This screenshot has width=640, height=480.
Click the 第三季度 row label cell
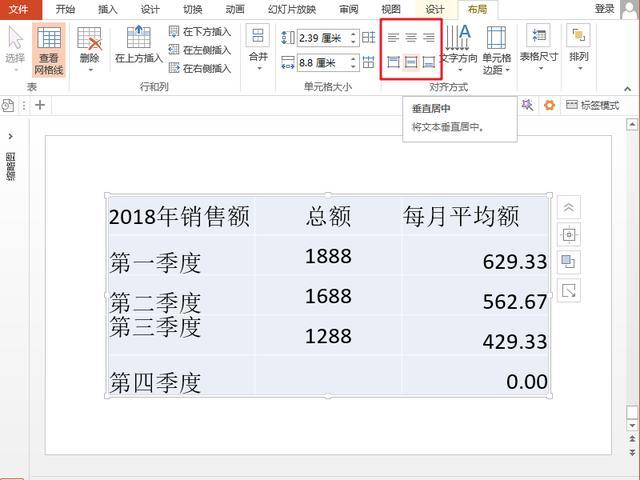tap(181, 336)
